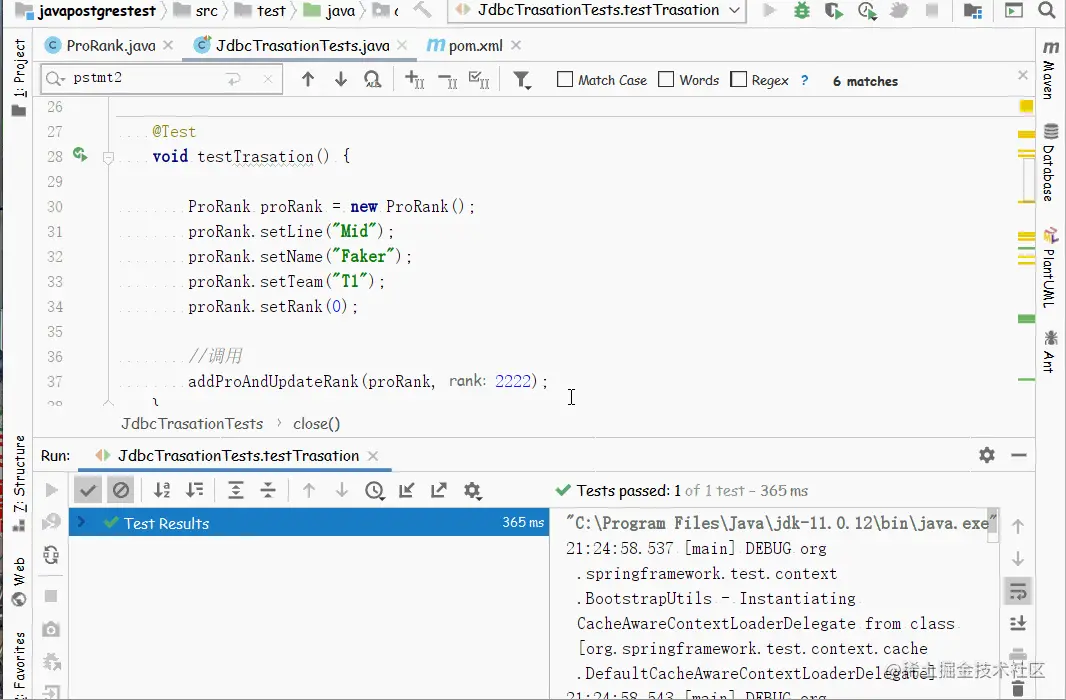1066x700 pixels.
Task: Toggle show passed tests button
Action: pos(89,490)
